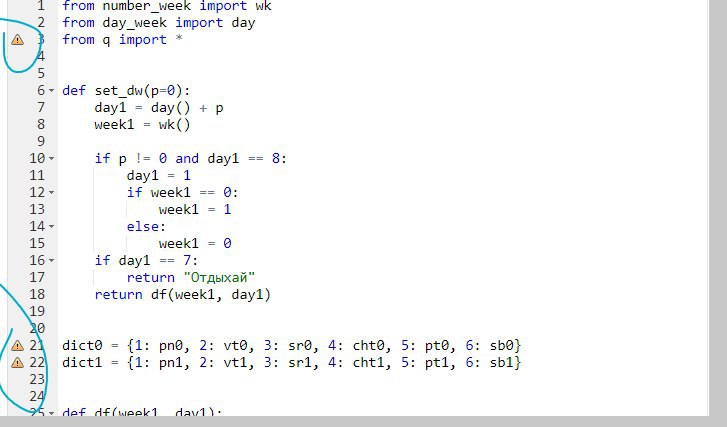This screenshot has height=427, width=727.
Task: Click line number 17 in the gutter
Action: pyautogui.click(x=37, y=277)
